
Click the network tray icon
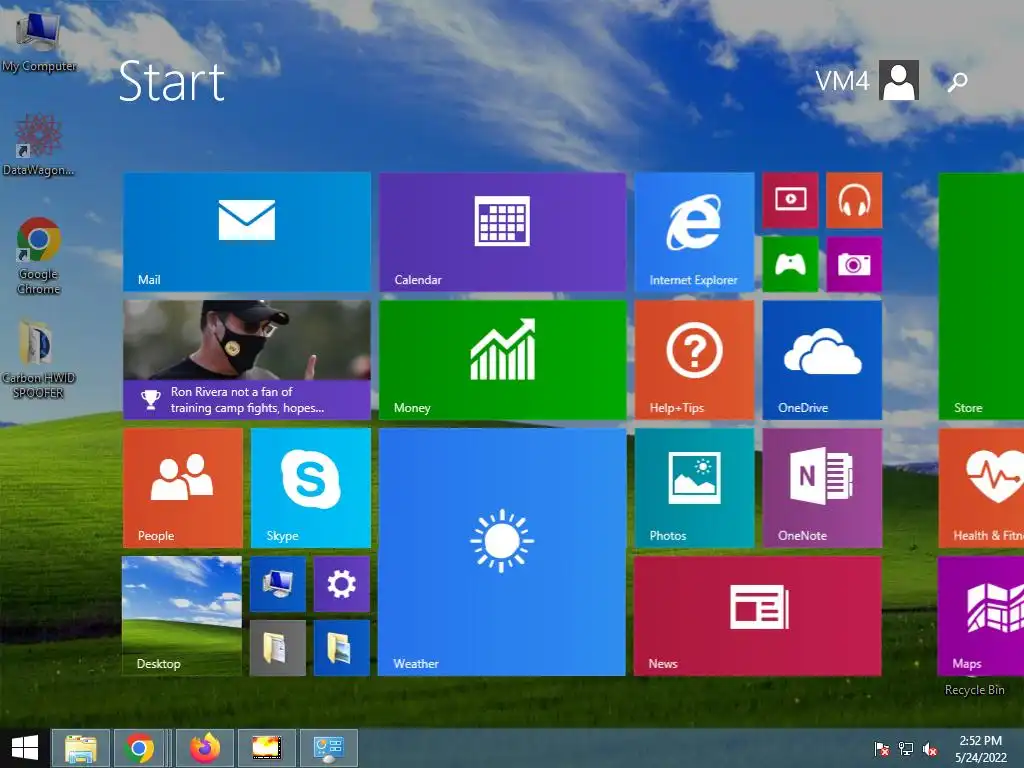(906, 749)
